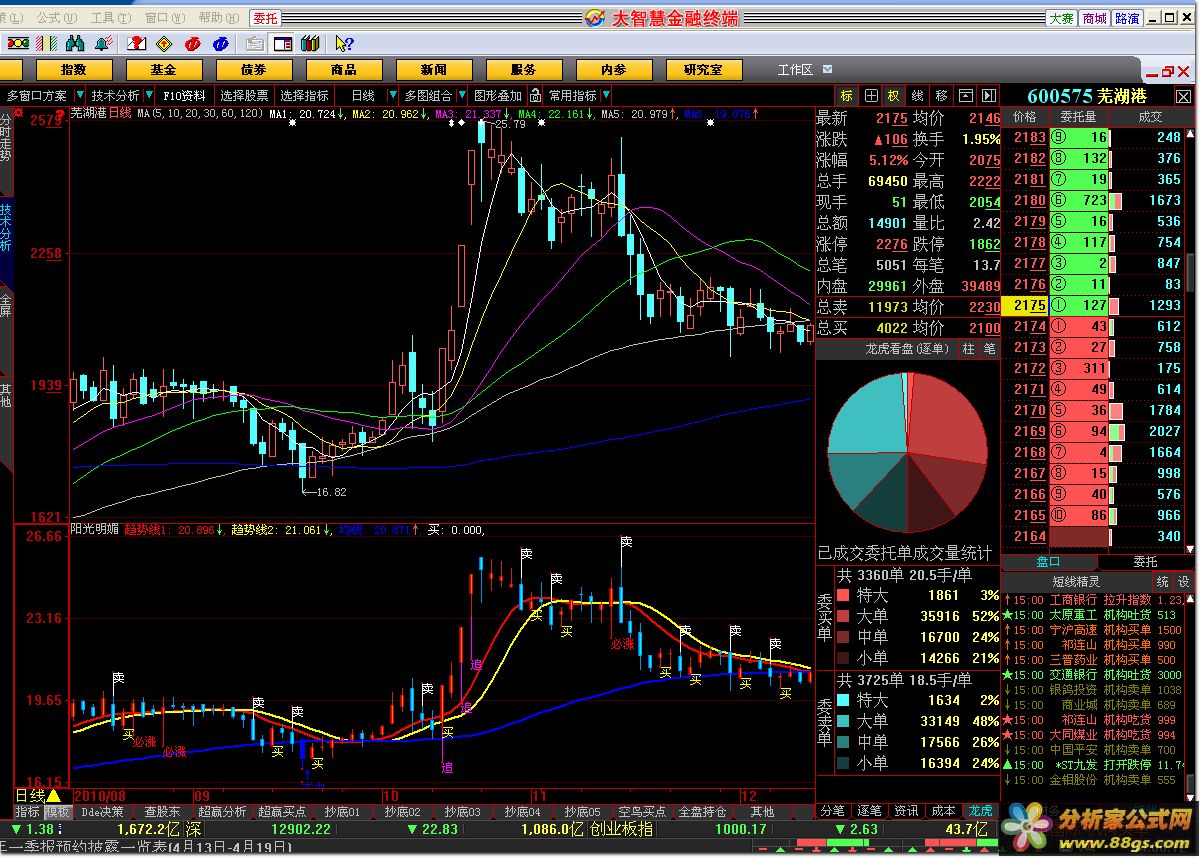1201x858 pixels.
Task: Click the chart with question mark icon
Action: 137,43
